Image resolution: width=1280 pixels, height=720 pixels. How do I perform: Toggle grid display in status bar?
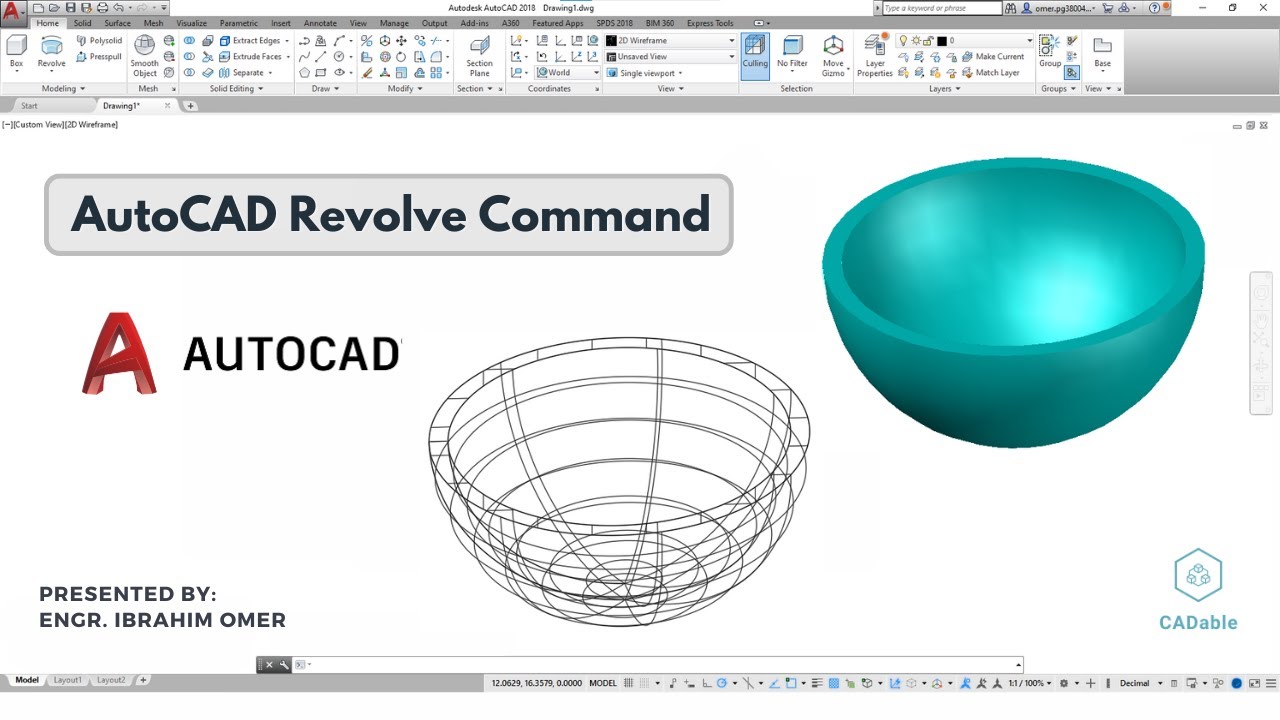pyautogui.click(x=629, y=683)
